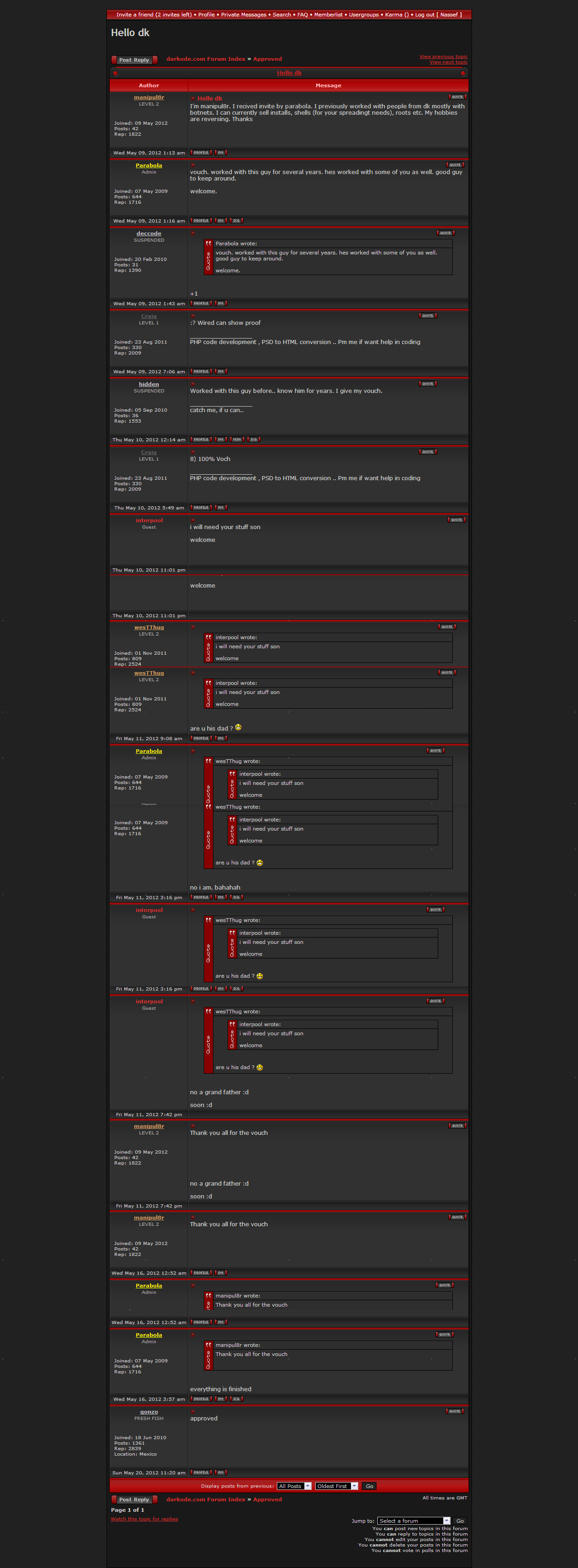This screenshot has width=578, height=1568.
Task: Open the 'Oldest First' sort dropdown
Action: (x=336, y=1486)
